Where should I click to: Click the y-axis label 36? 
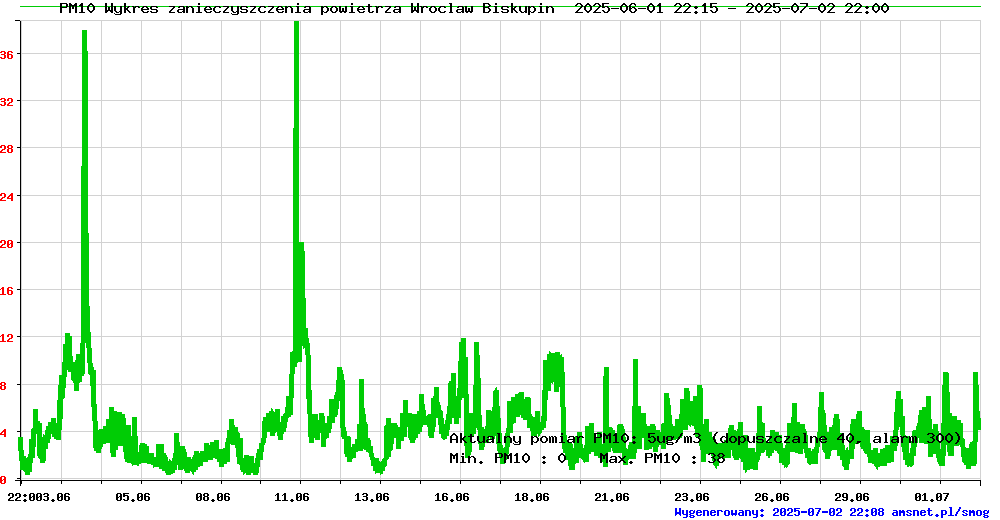pyautogui.click(x=7, y=55)
